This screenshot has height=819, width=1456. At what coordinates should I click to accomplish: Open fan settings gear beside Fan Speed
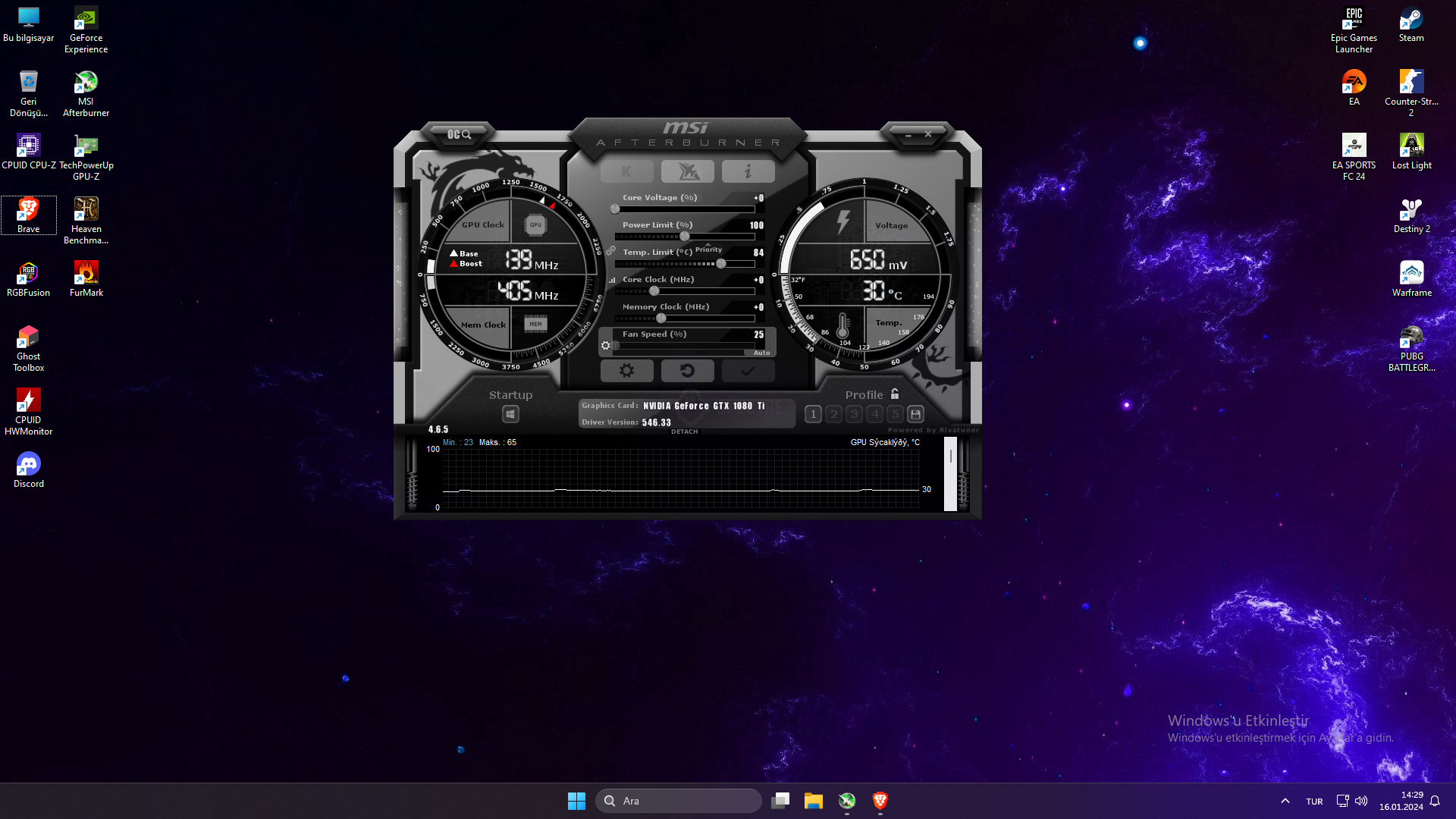click(605, 346)
